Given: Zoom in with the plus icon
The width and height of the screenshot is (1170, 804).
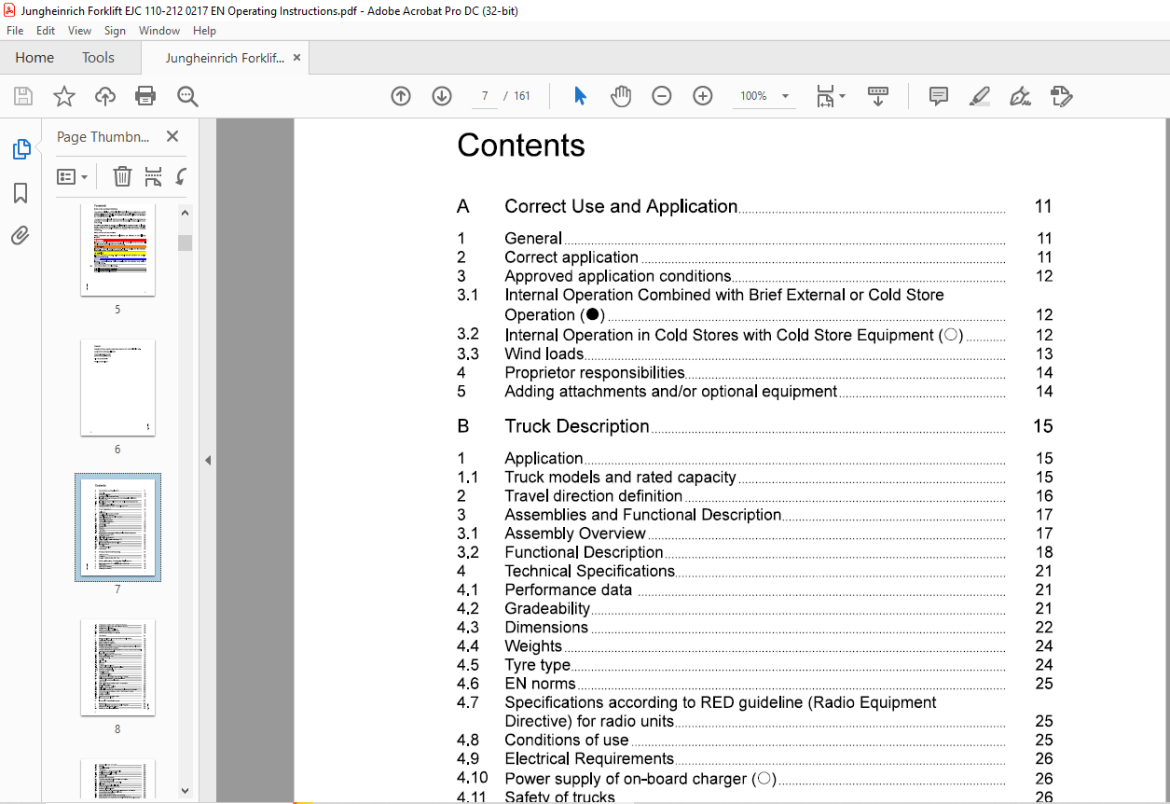Looking at the screenshot, I should (x=703, y=96).
